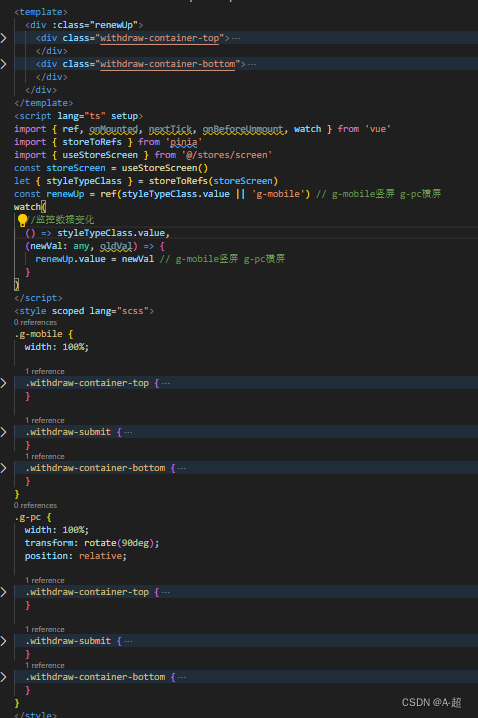Unfold .withdraw-submit rule inside .g-pc
478x718 pixels.
tap(4, 641)
